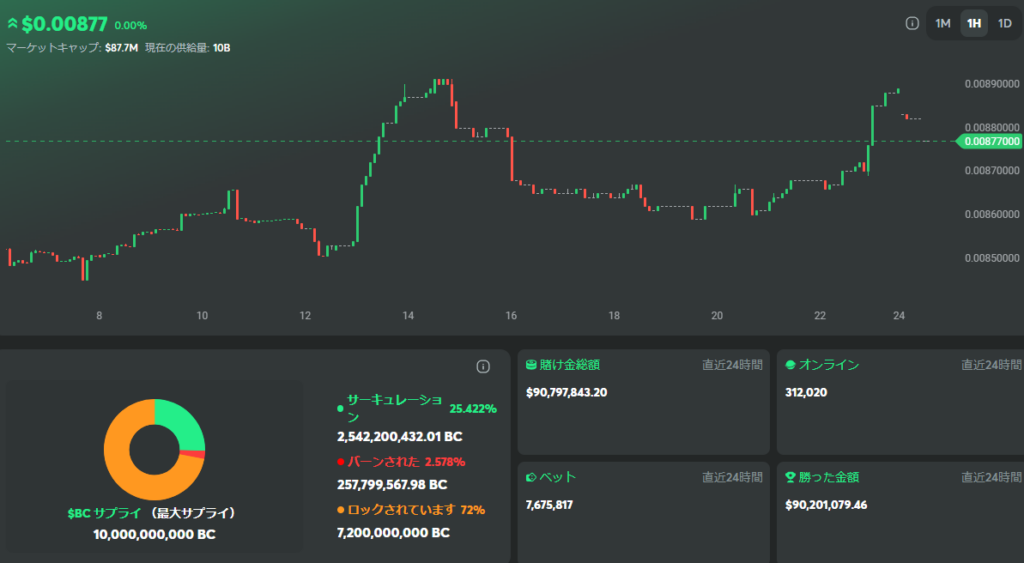Click the 賭け金総額 coin stack icon

pyautogui.click(x=532, y=365)
